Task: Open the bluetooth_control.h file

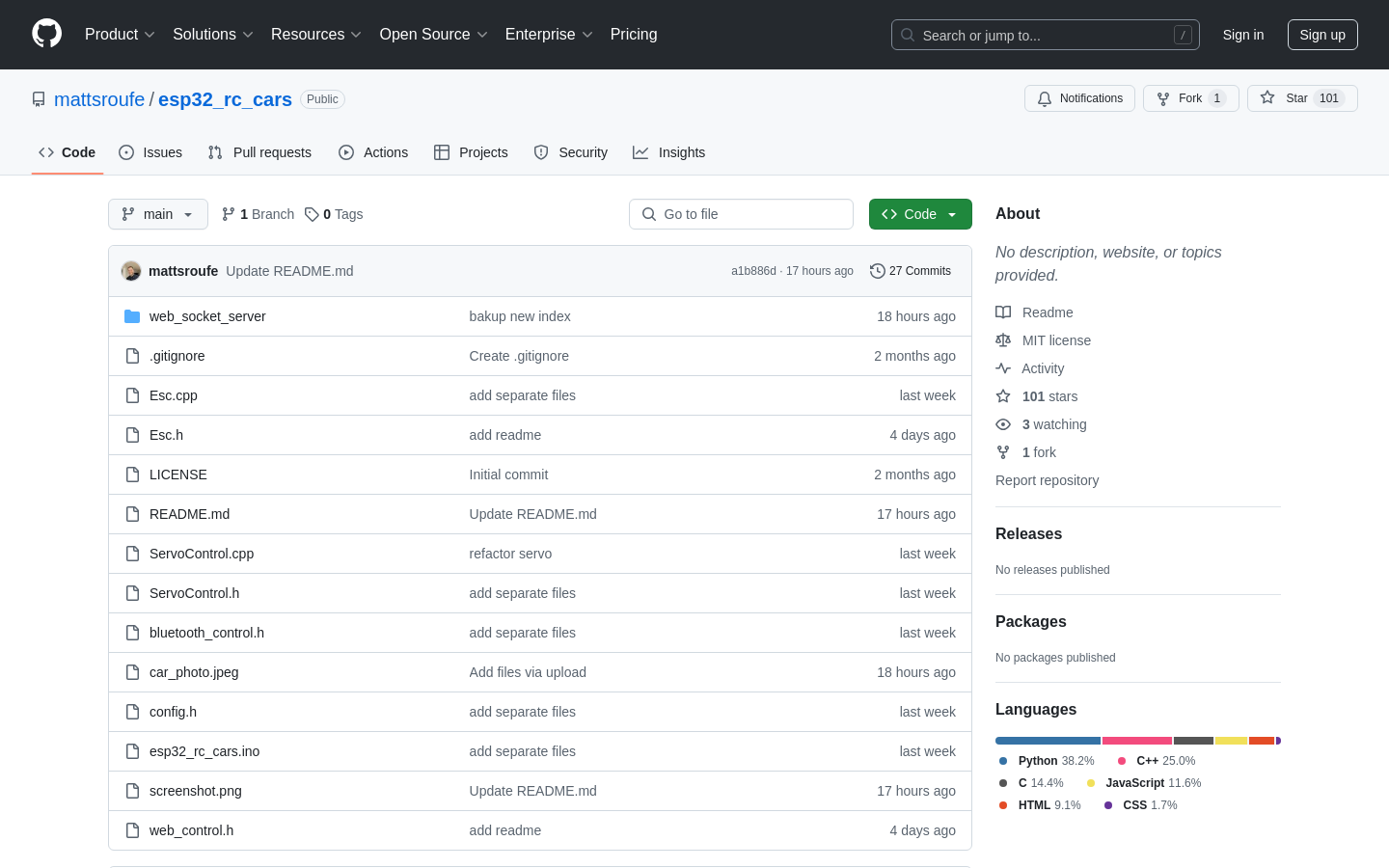Action: click(x=206, y=633)
